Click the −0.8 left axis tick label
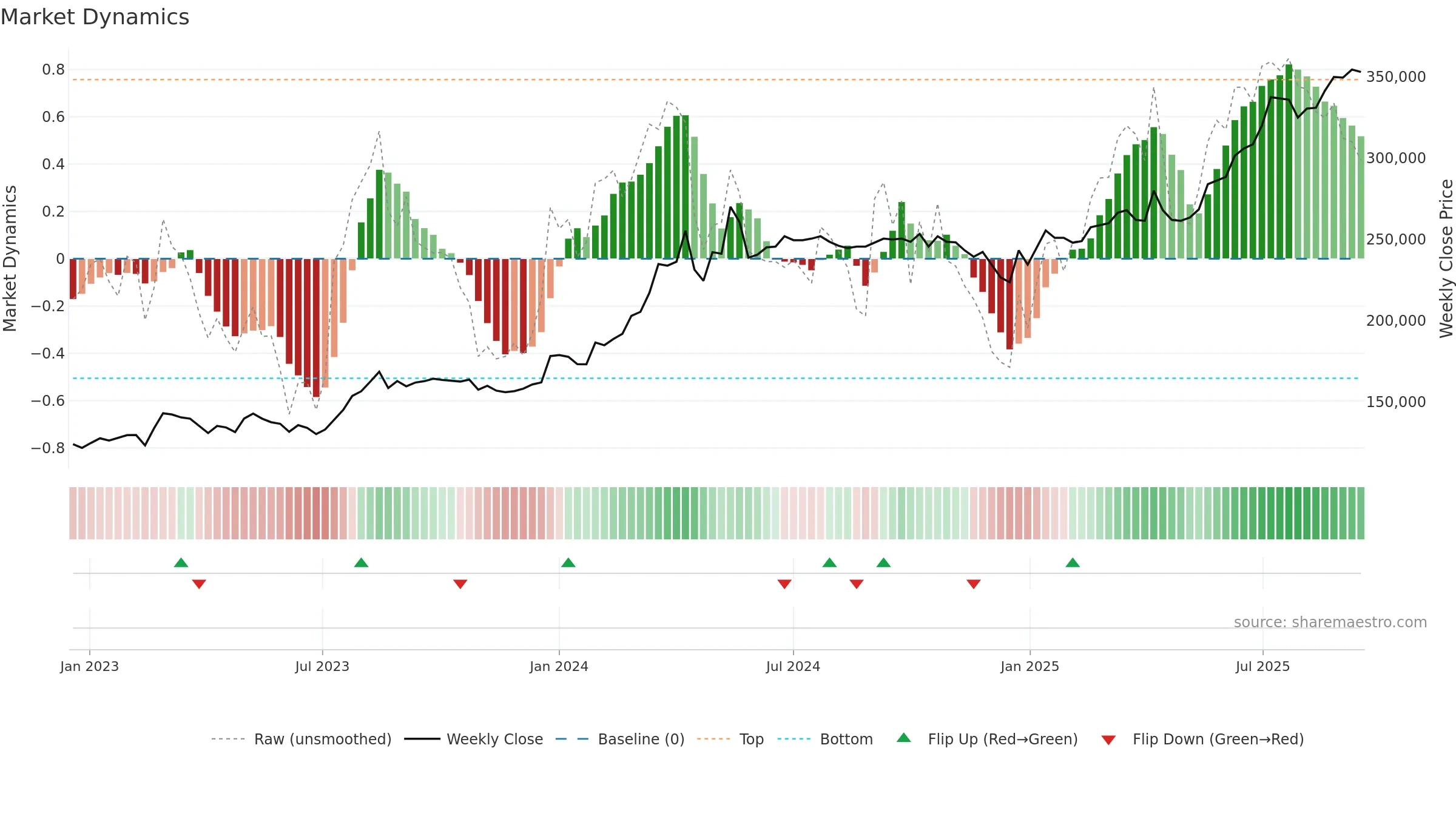 (x=48, y=448)
